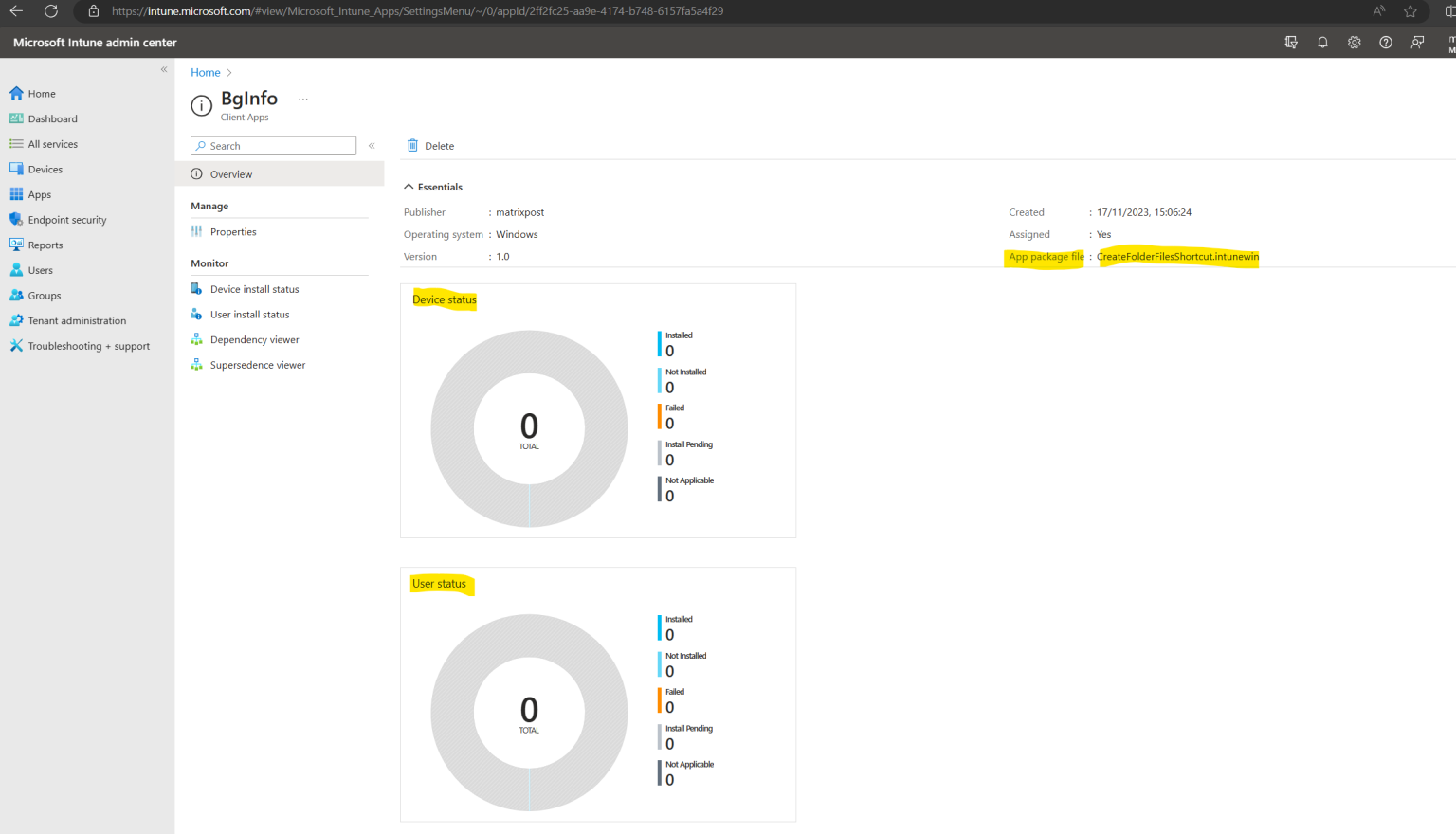The width and height of the screenshot is (1456, 834).
Task: Open the Dependency viewer
Action: point(252,338)
